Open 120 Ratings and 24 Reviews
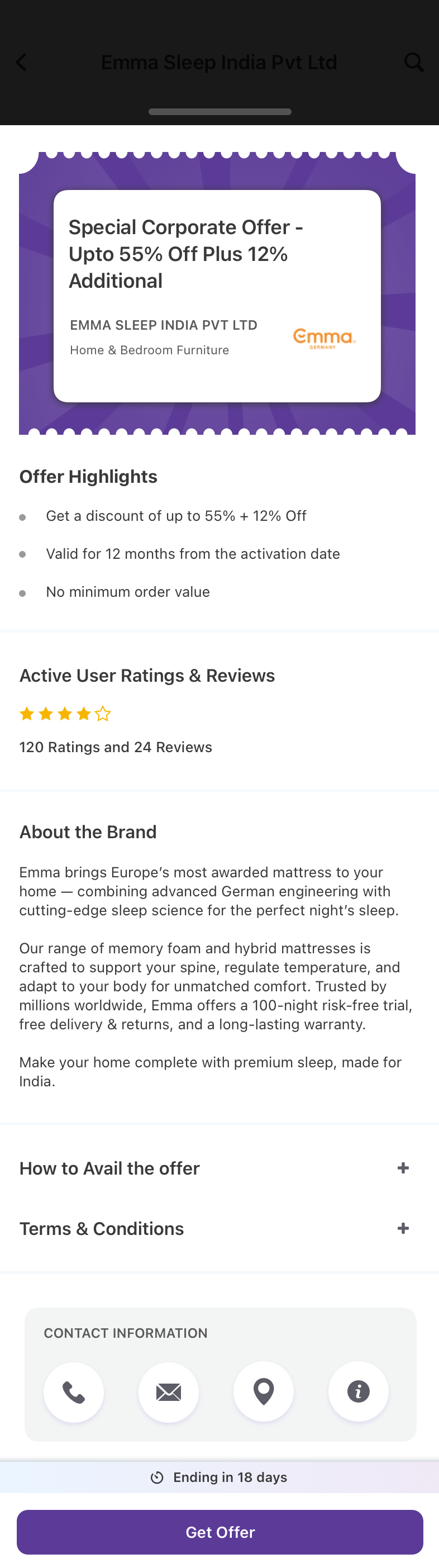Viewport: 439px width, 1568px height. 116,747
